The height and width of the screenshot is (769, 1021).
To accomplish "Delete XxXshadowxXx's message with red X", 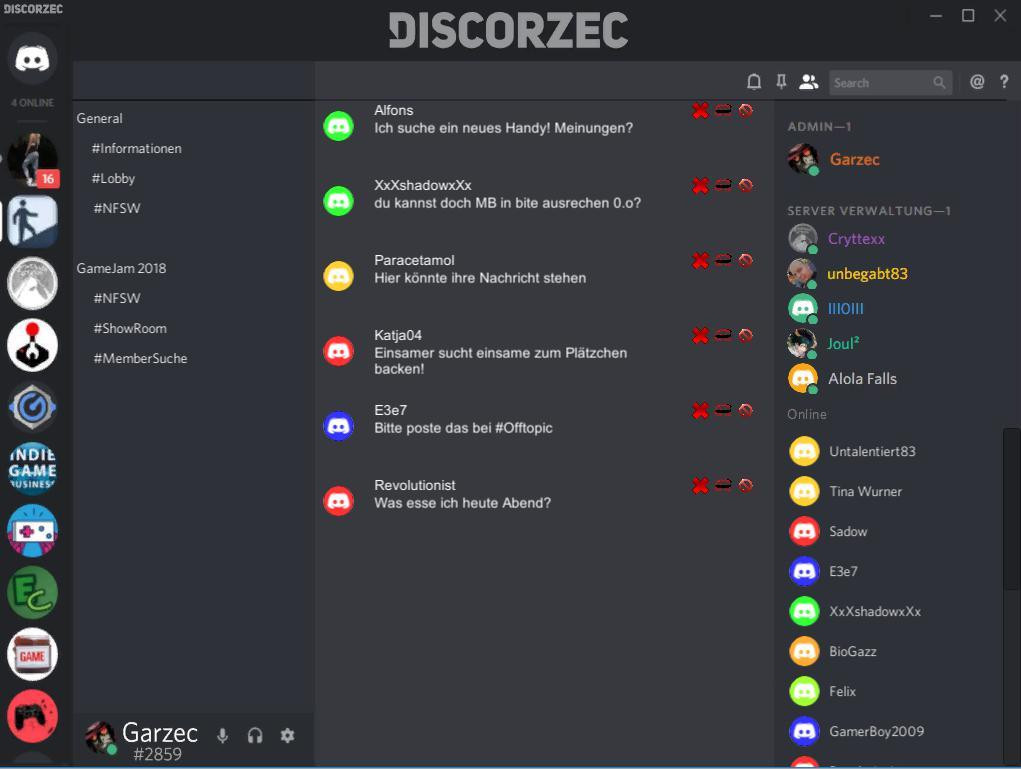I will click(700, 186).
